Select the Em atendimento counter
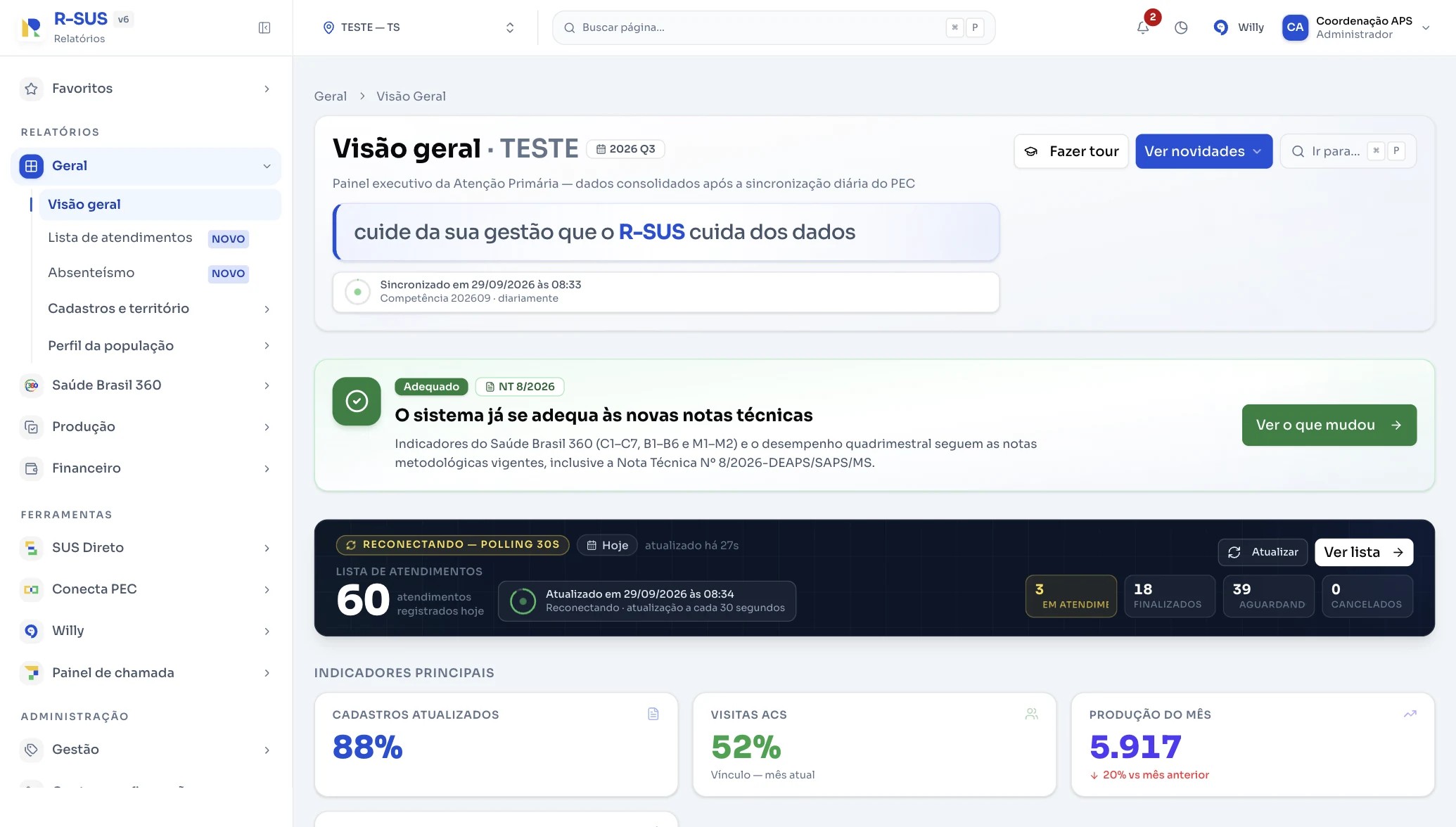This screenshot has height=827, width=1456. click(1071, 596)
